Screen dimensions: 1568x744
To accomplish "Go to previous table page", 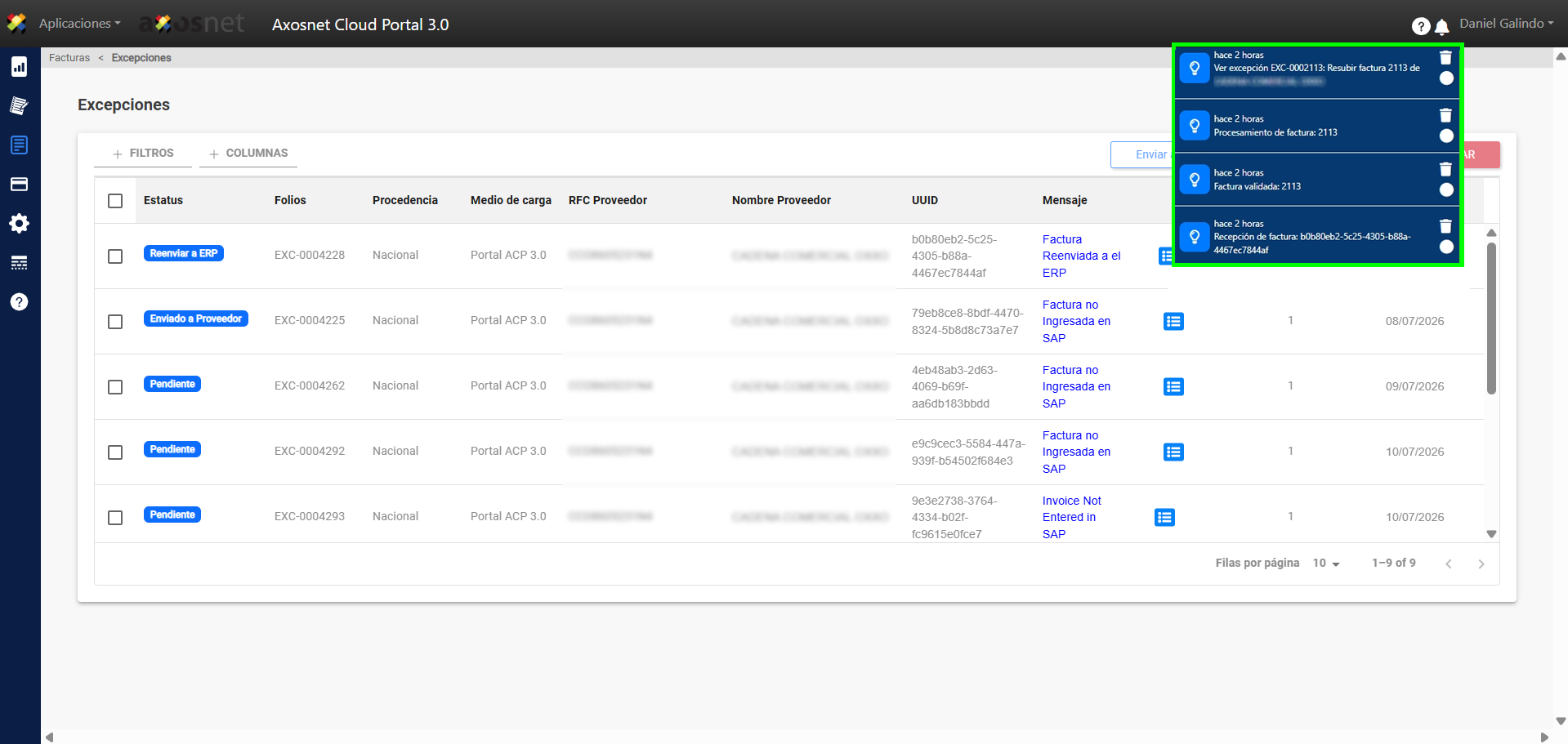I will [1449, 564].
